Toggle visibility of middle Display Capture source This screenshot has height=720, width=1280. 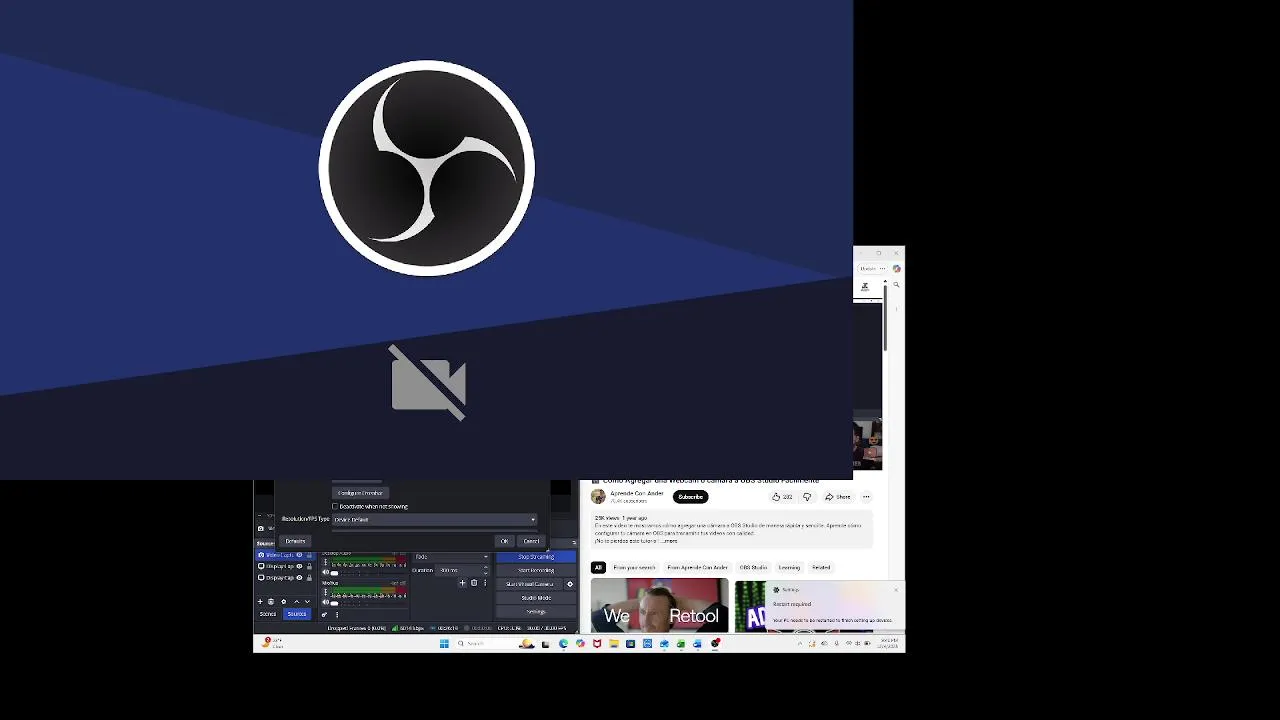(x=299, y=566)
